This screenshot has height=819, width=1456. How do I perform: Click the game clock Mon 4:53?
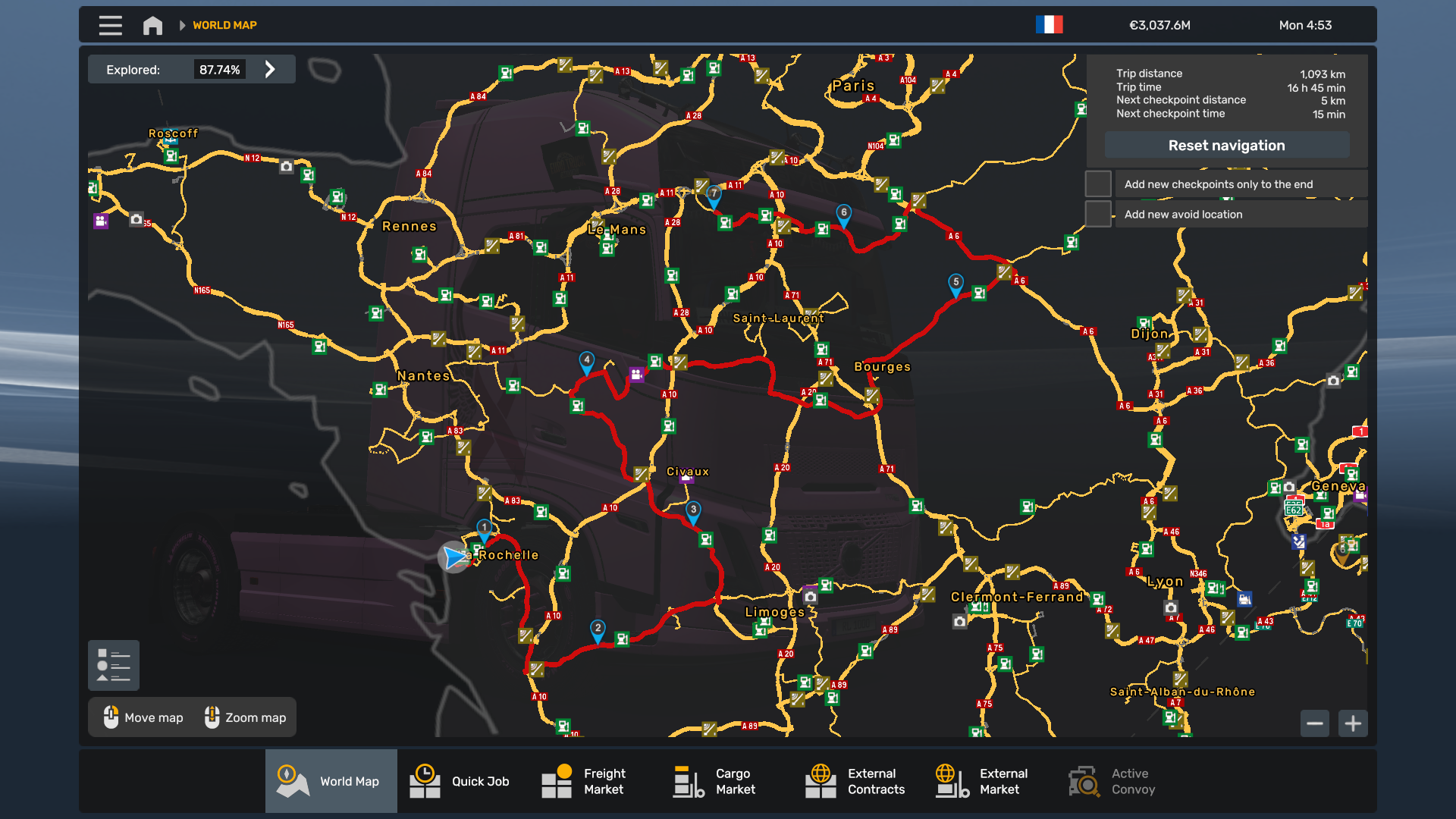[x=1305, y=25]
